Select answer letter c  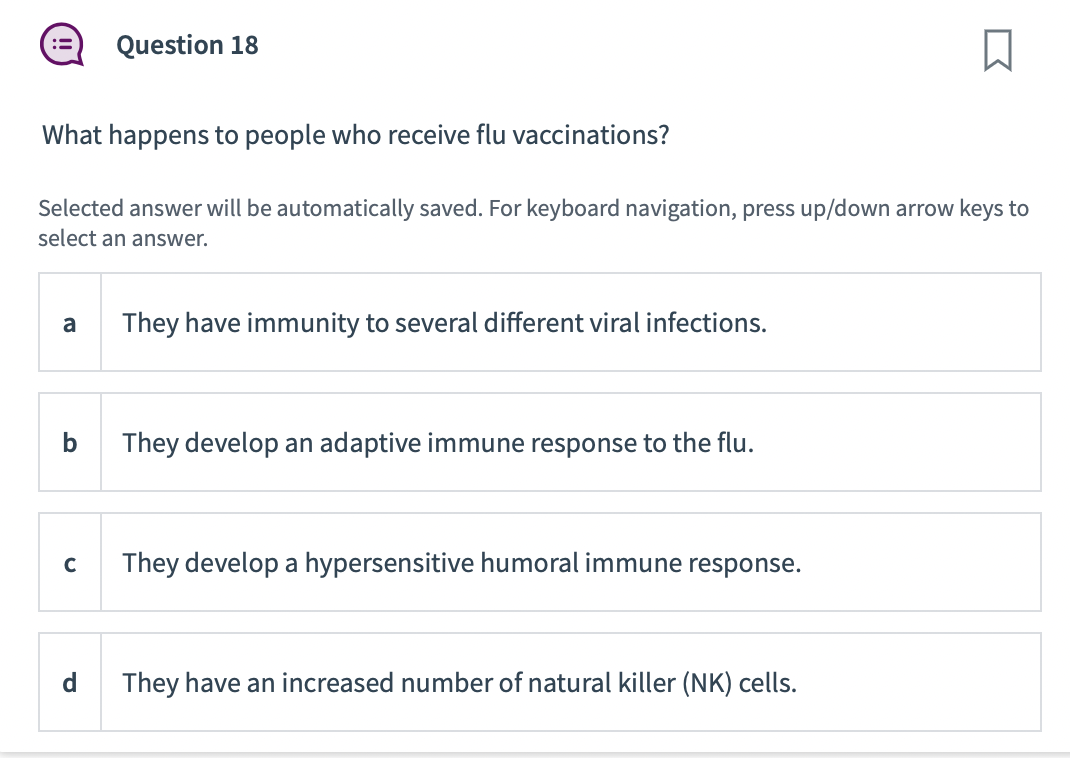(69, 563)
